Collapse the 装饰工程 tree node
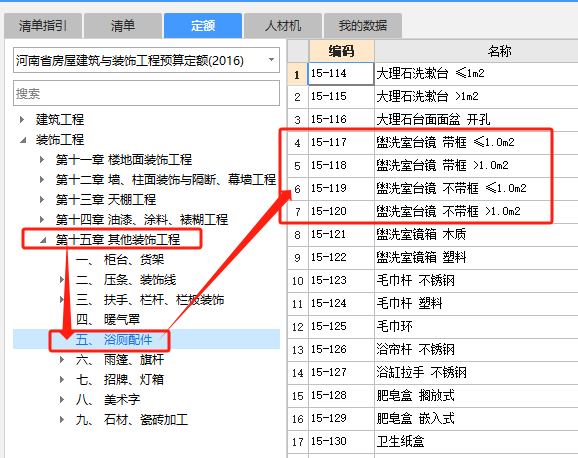Screen dimensions: 578x458 tap(23, 140)
